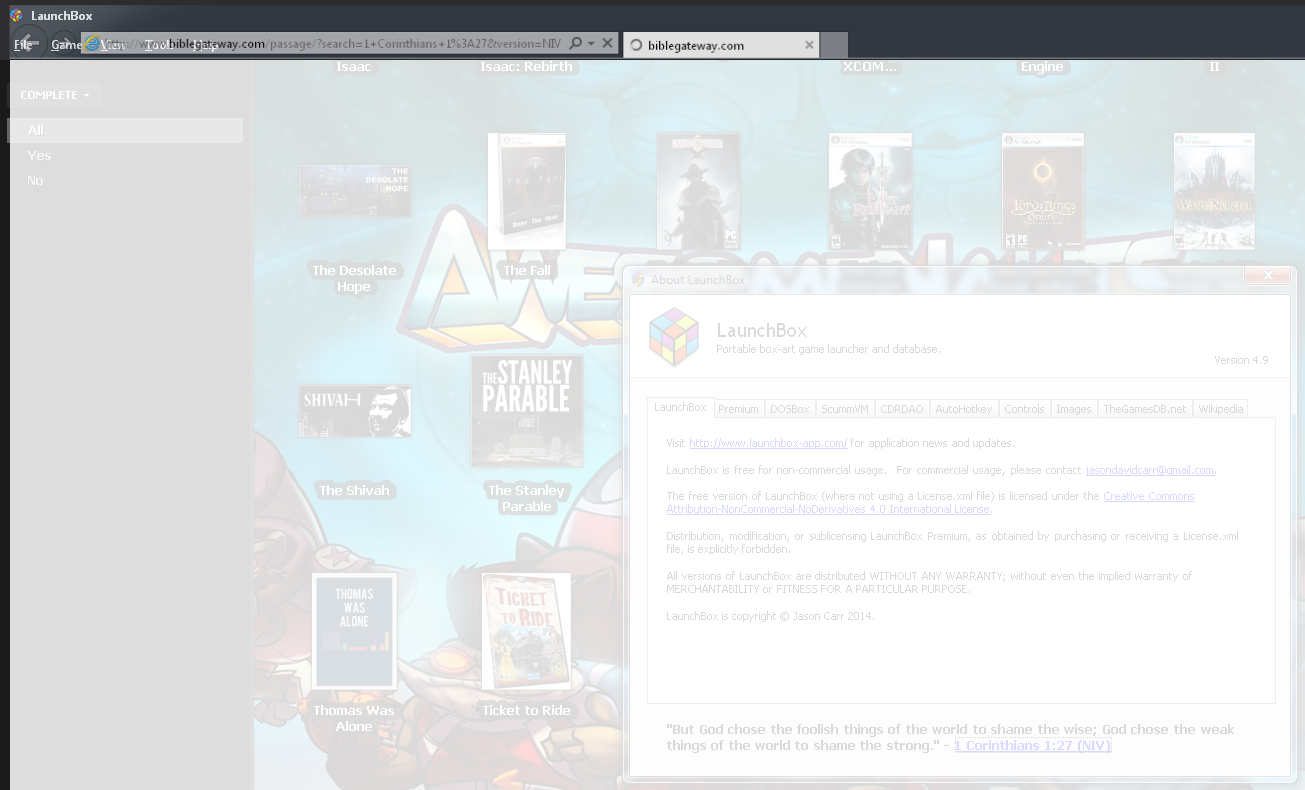Select Ticket to Ride box art

527,631
